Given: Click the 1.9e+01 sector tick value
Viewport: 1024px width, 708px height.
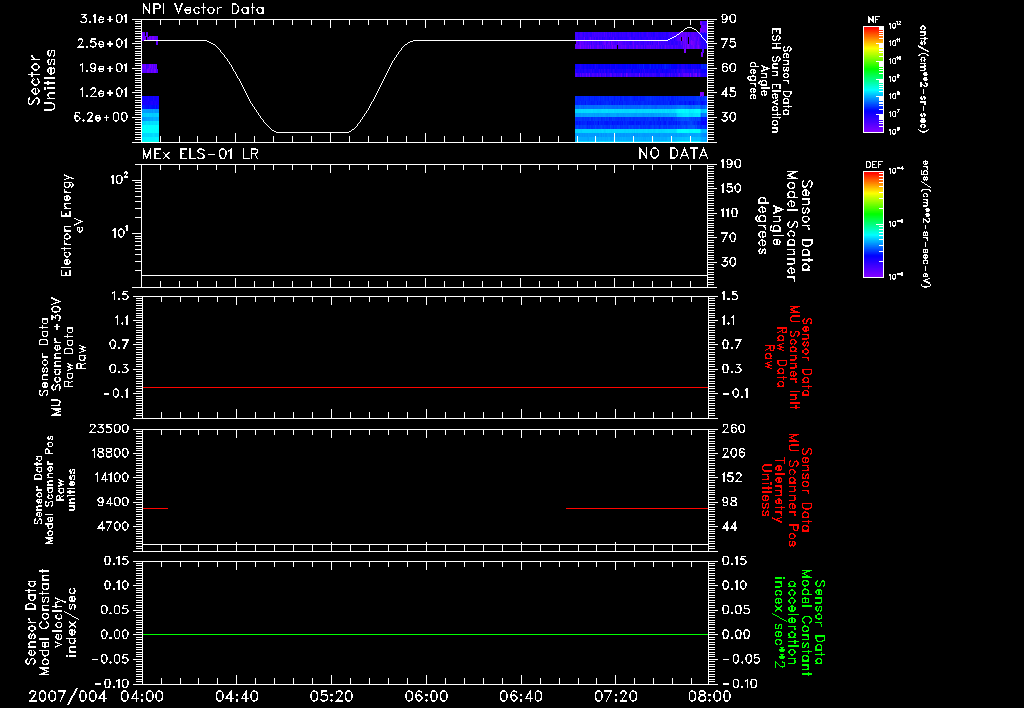Looking at the screenshot, I should pos(104,68).
